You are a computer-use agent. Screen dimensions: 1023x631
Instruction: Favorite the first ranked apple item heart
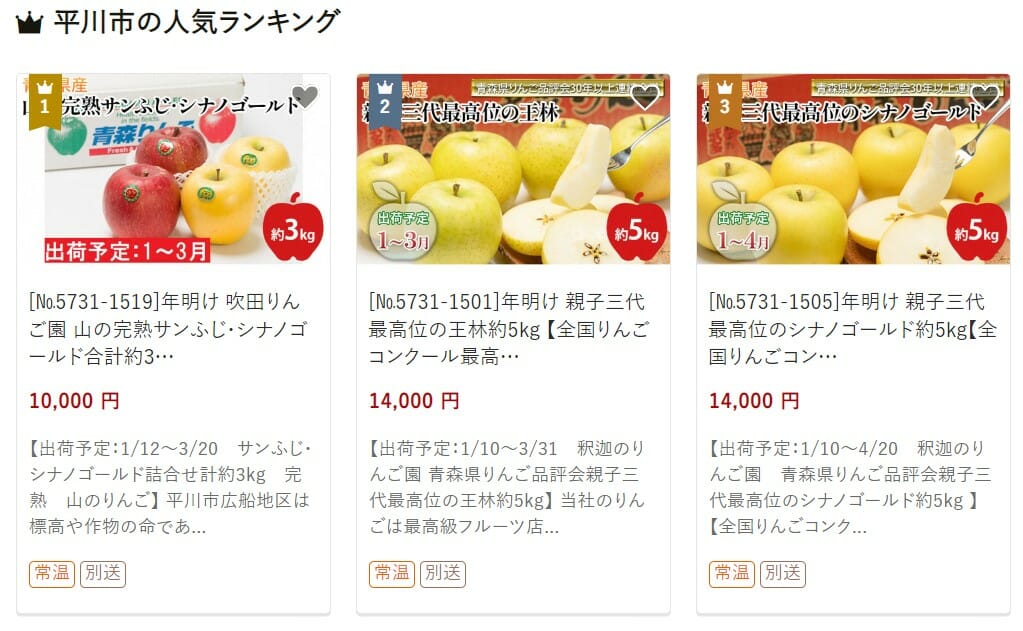point(304,97)
